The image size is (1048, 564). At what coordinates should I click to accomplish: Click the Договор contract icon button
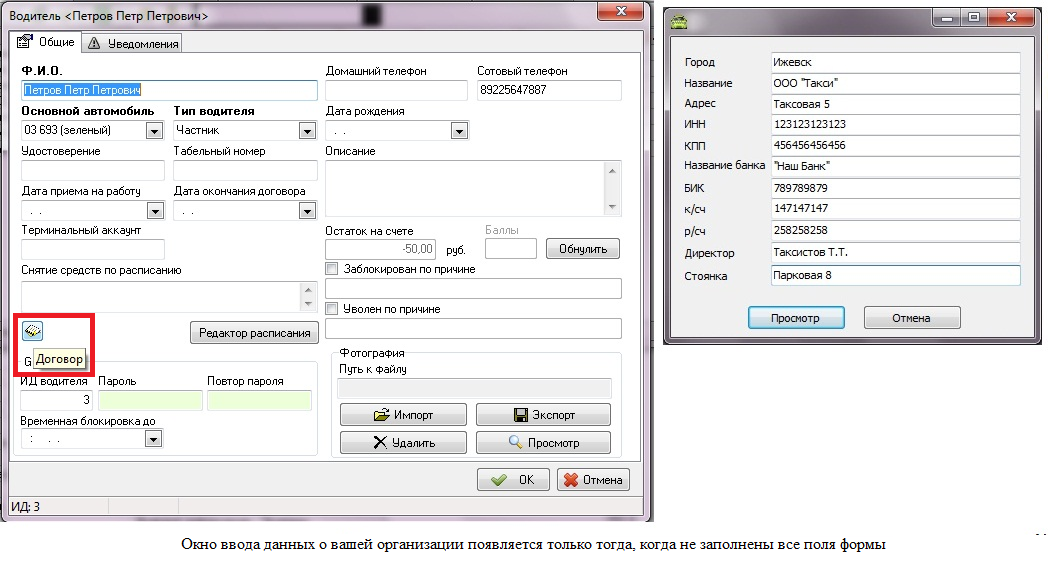click(33, 331)
